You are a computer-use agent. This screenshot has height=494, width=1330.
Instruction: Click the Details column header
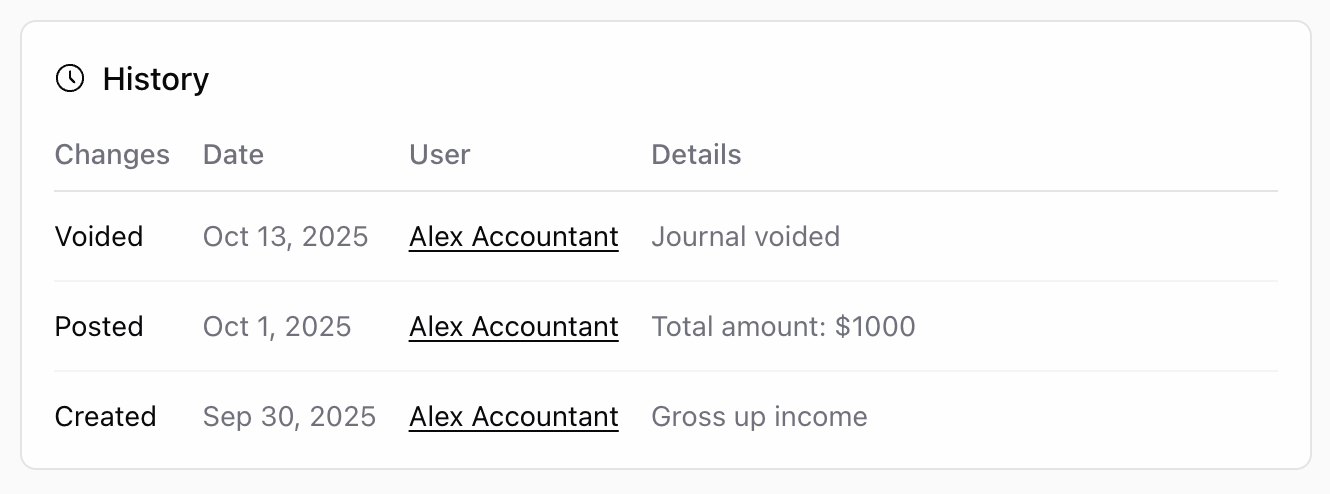696,155
